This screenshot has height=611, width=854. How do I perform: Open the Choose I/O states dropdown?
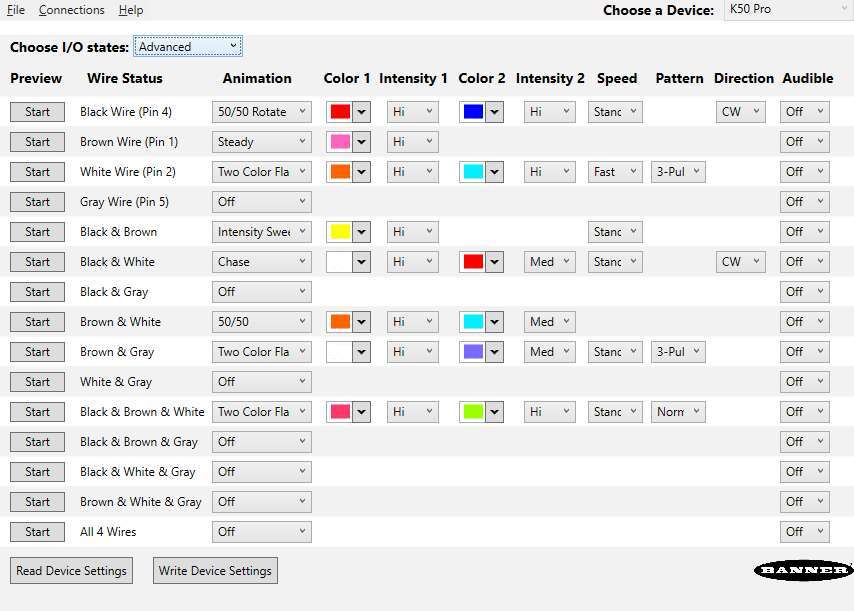point(187,46)
